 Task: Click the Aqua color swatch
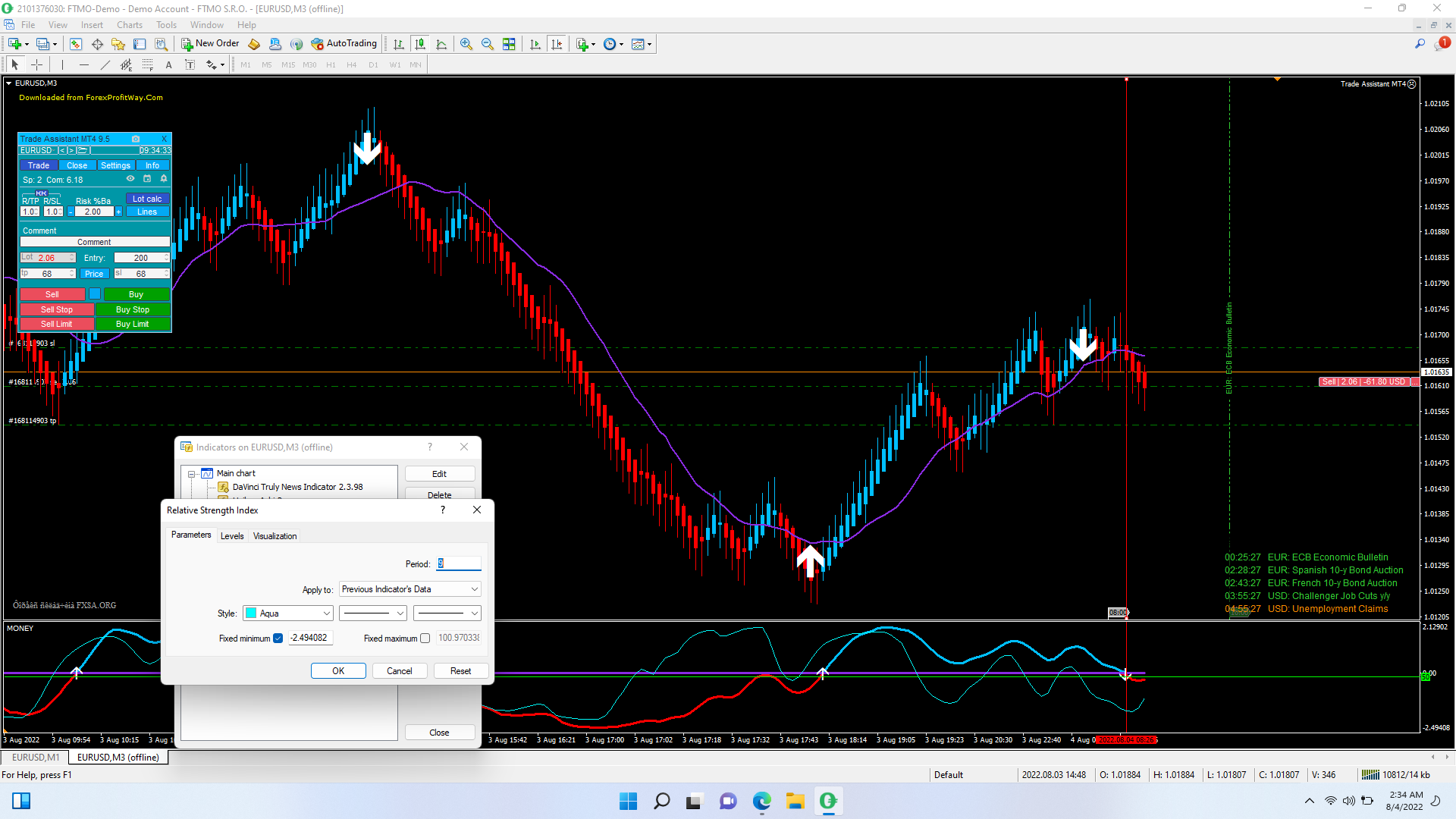pyautogui.click(x=251, y=613)
